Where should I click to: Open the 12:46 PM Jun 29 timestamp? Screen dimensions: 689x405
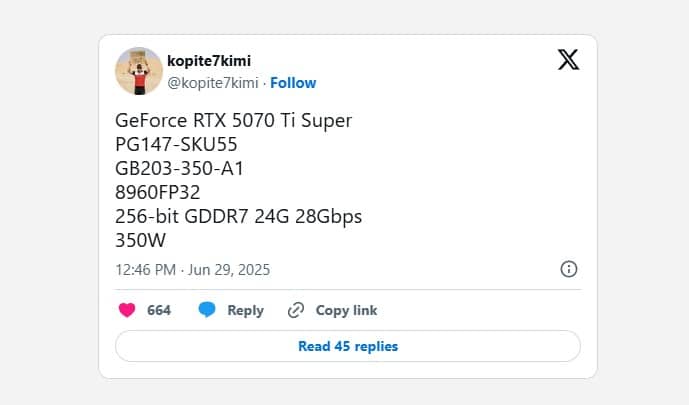[x=193, y=270]
